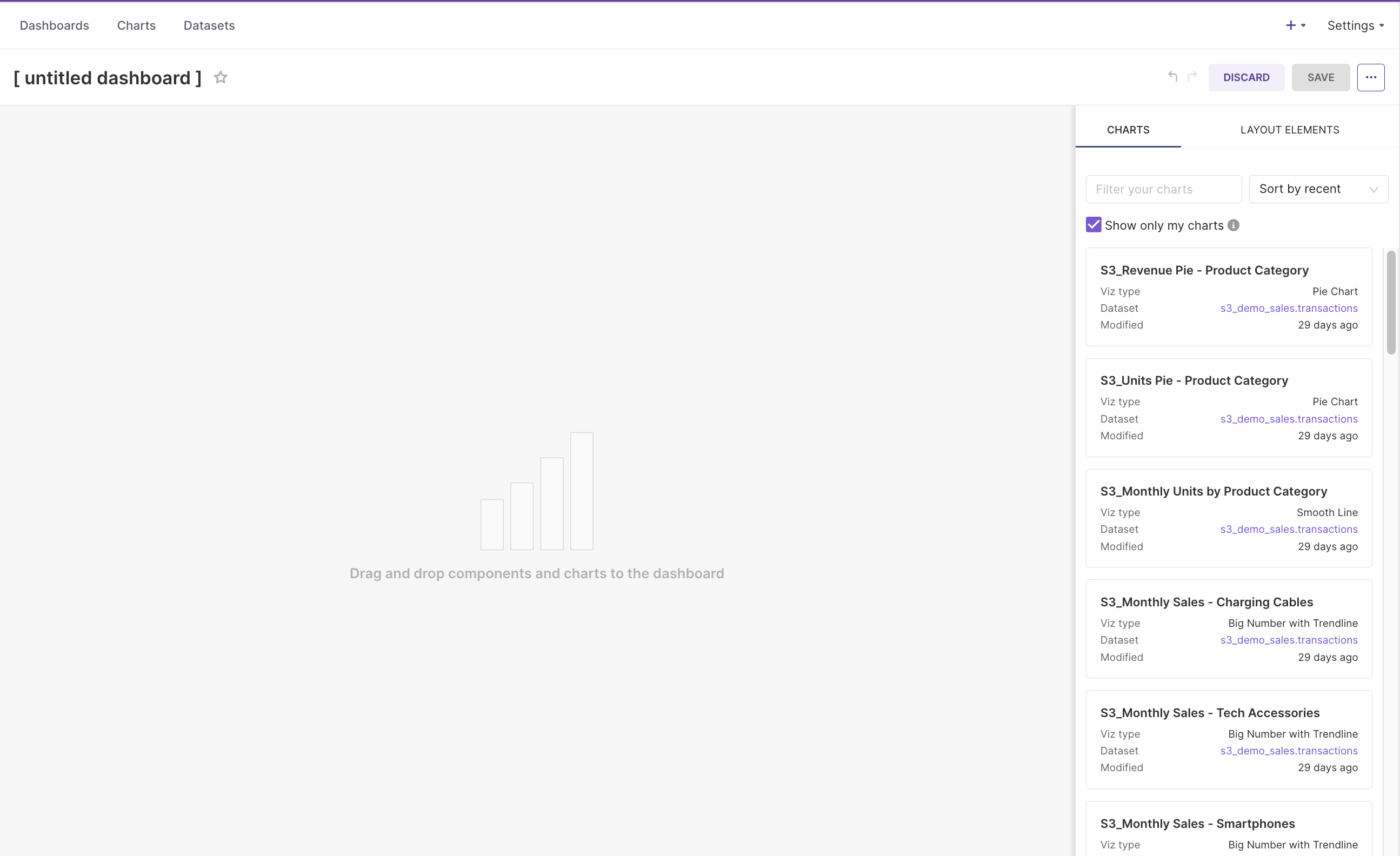Go to Dashboards in top navigation
The height and width of the screenshot is (856, 1400).
[x=54, y=25]
